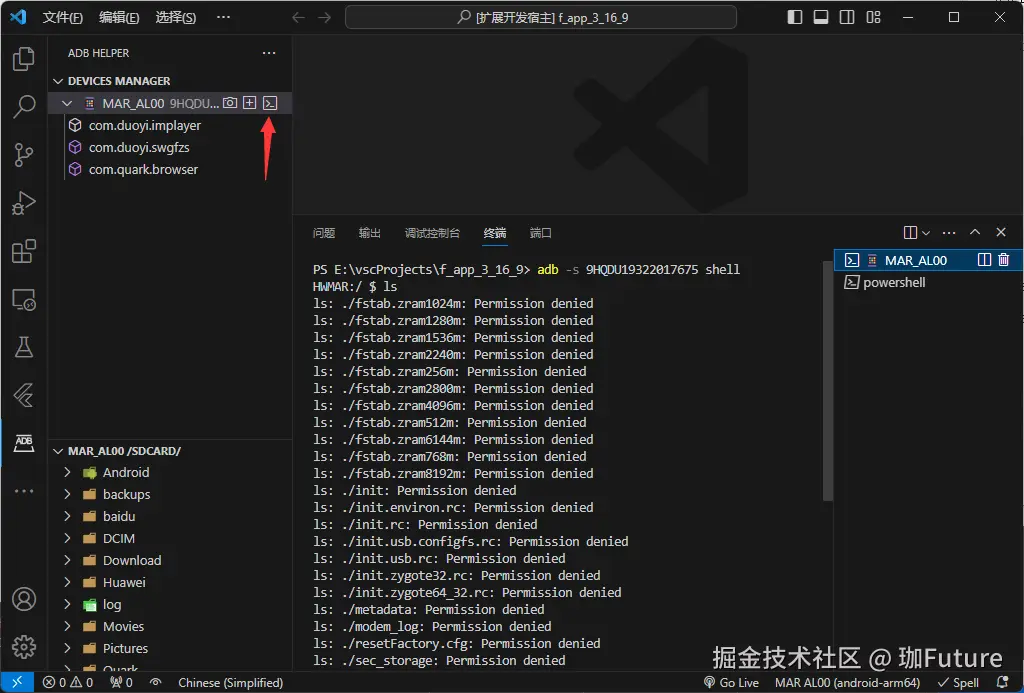Click the plus icon on the MAR_AL00 row
The width and height of the screenshot is (1024, 693).
click(250, 103)
